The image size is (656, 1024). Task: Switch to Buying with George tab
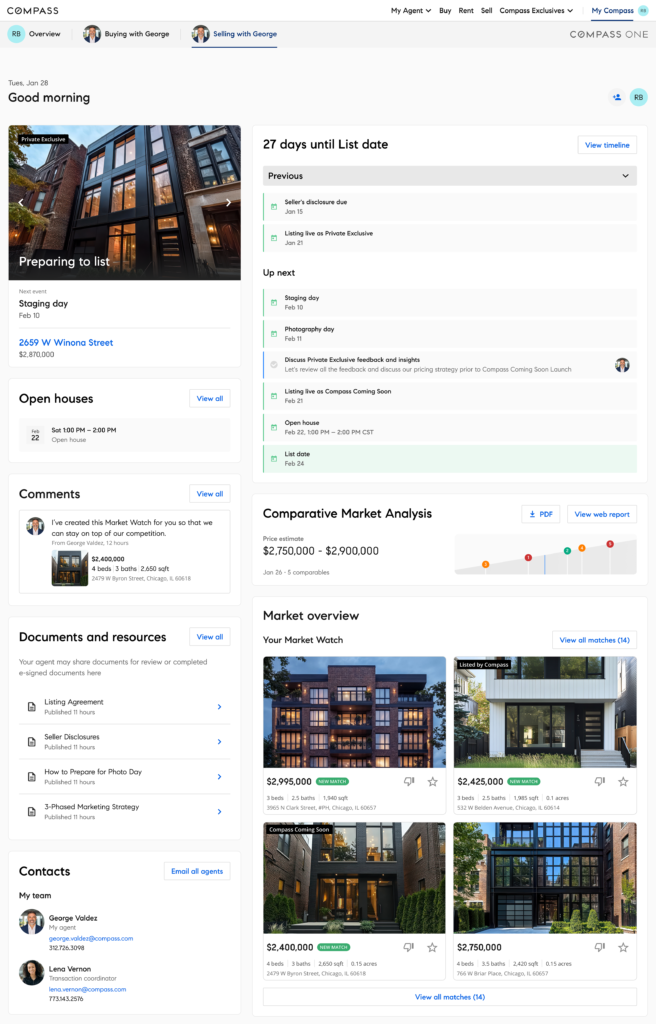pyautogui.click(x=127, y=34)
